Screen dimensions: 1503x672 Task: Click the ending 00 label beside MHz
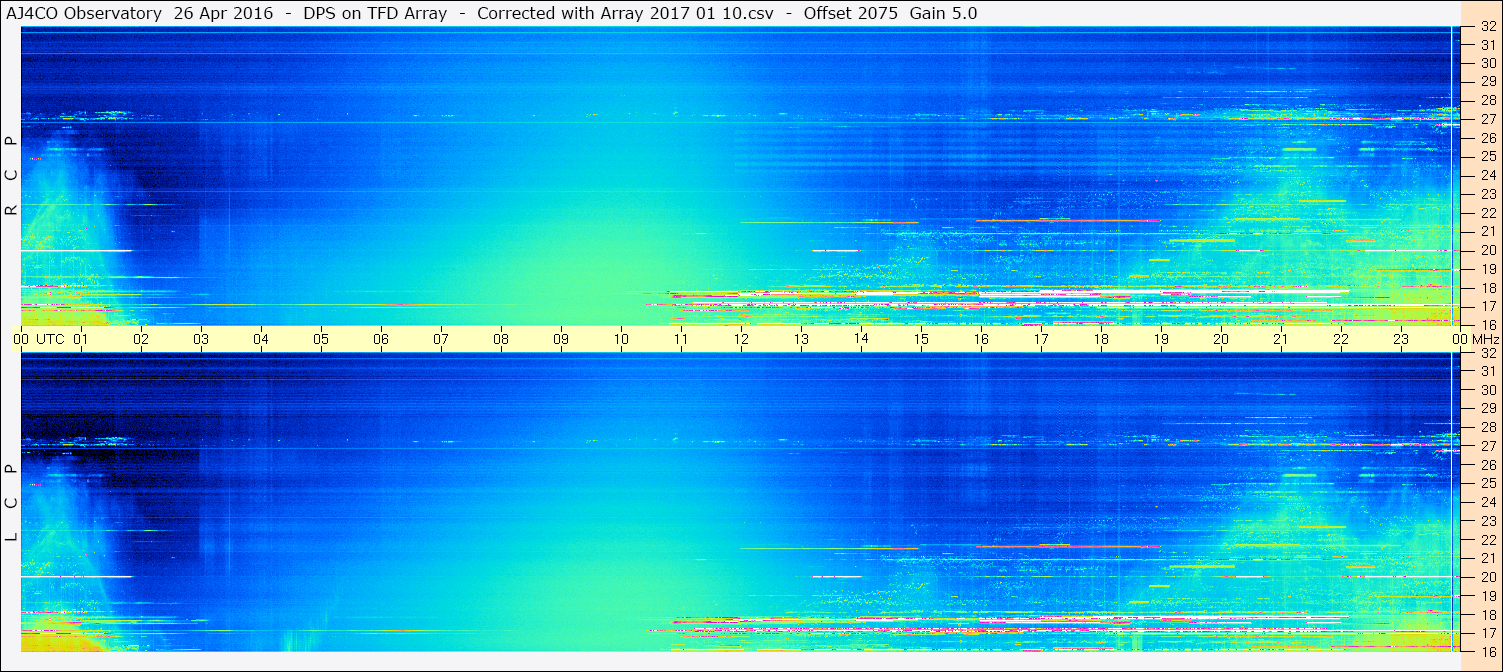click(1460, 339)
